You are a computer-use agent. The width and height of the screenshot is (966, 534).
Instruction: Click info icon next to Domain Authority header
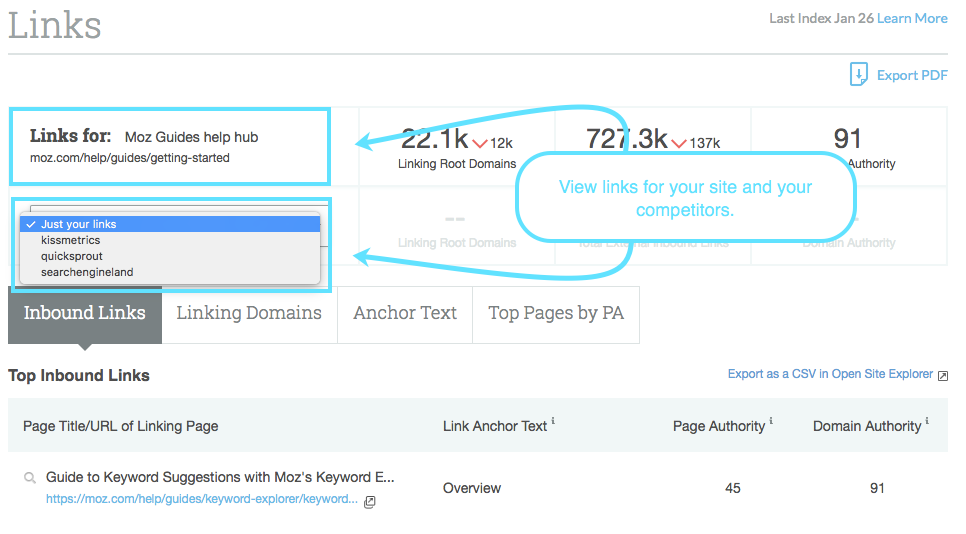(927, 421)
